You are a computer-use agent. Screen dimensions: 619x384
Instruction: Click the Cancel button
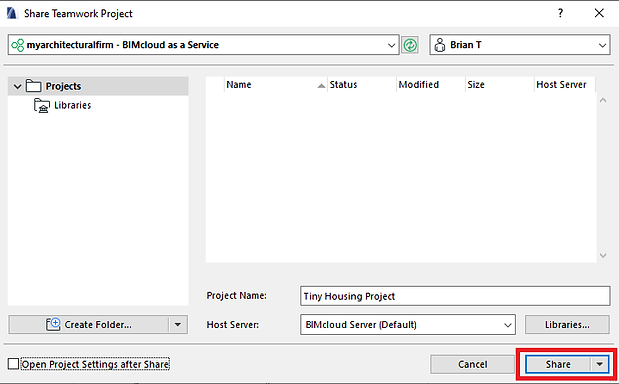(x=473, y=364)
